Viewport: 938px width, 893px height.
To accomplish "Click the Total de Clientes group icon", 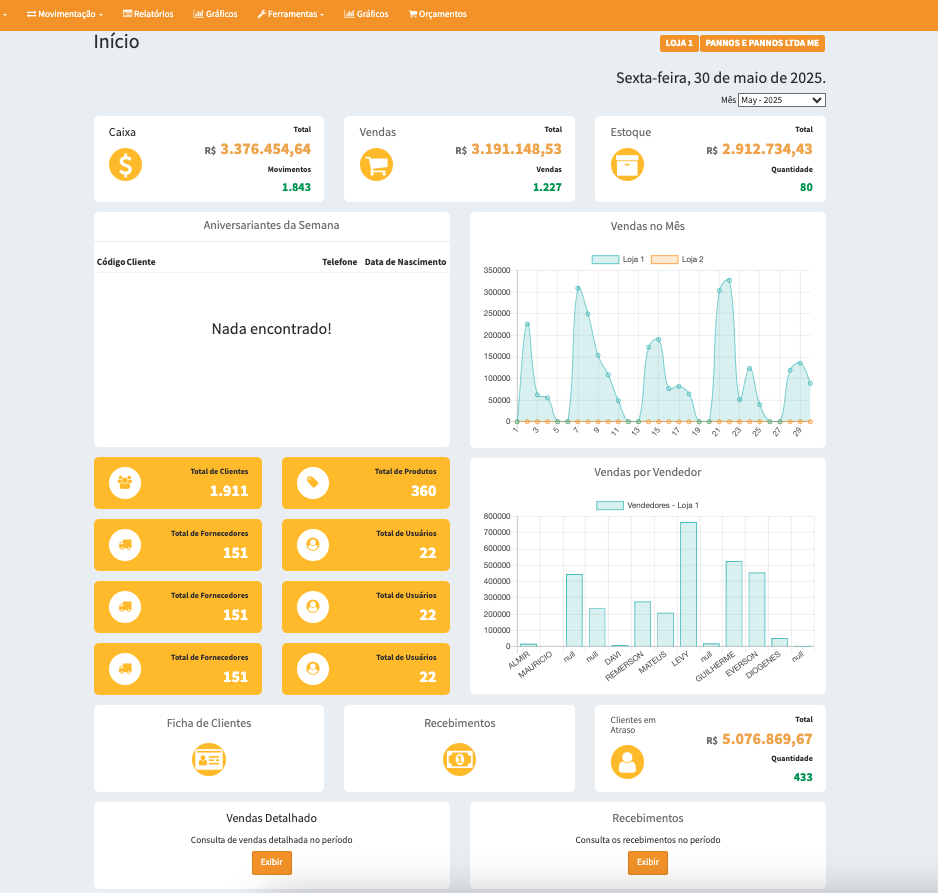I will [x=125, y=483].
